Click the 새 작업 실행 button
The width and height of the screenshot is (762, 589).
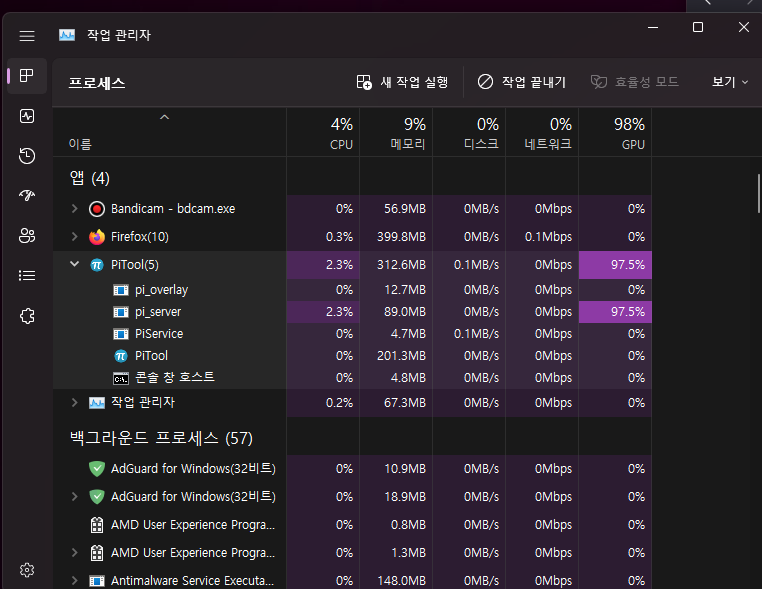pyautogui.click(x=403, y=82)
